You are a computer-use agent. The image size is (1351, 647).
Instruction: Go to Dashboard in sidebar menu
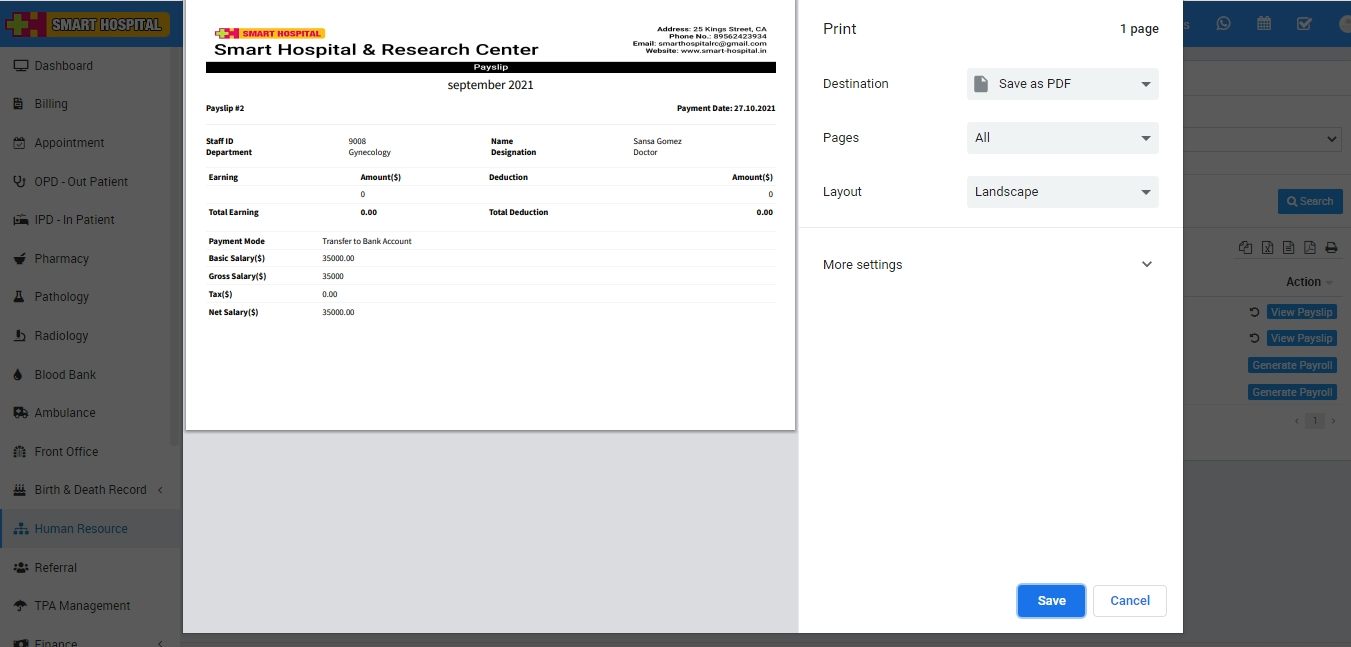click(63, 66)
